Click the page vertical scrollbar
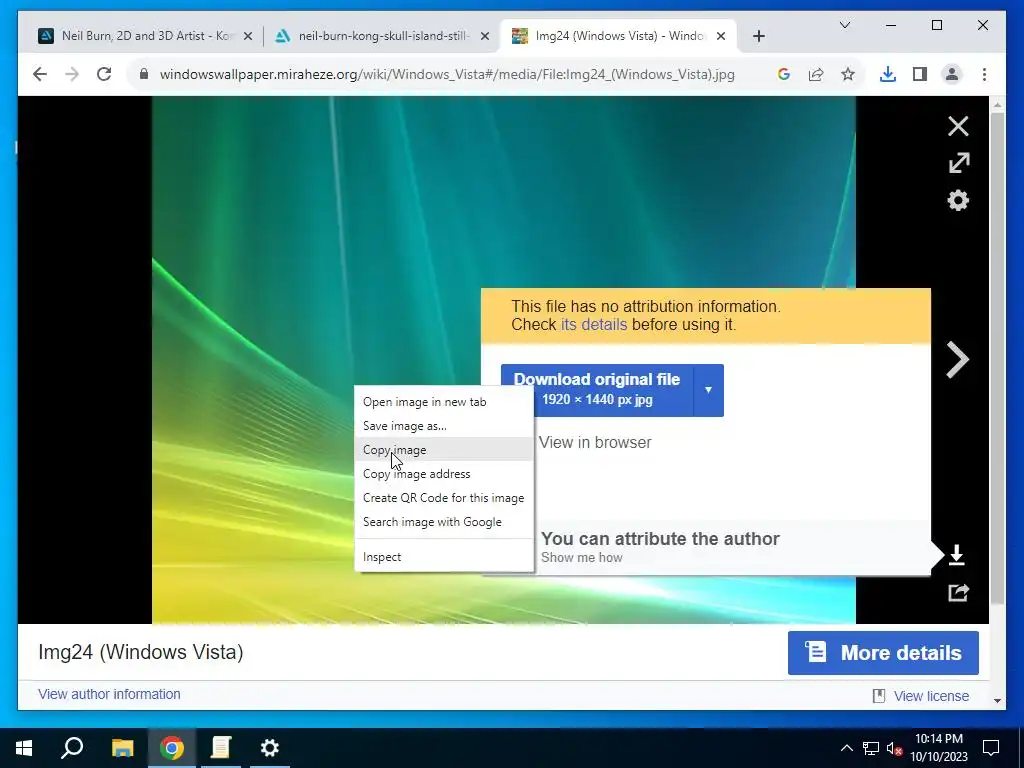Screen dimensions: 1024x768 (x=997, y=359)
